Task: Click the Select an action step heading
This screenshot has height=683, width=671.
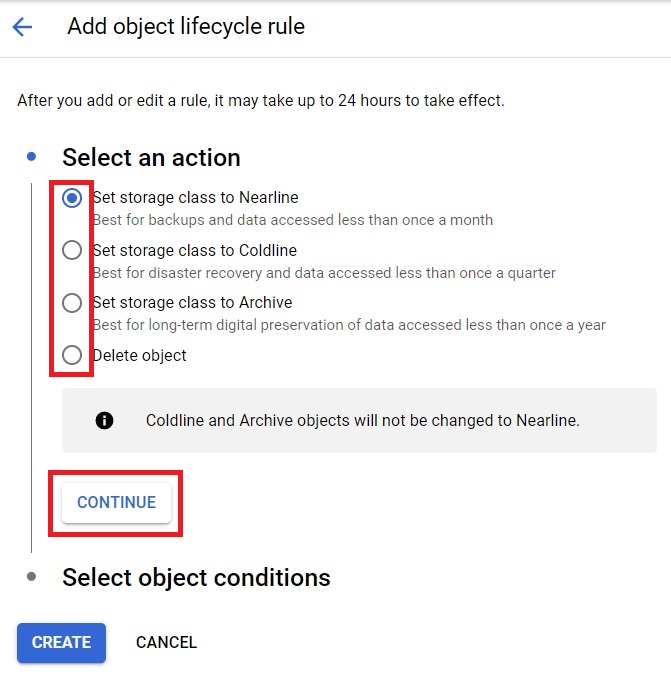Action: (x=151, y=157)
